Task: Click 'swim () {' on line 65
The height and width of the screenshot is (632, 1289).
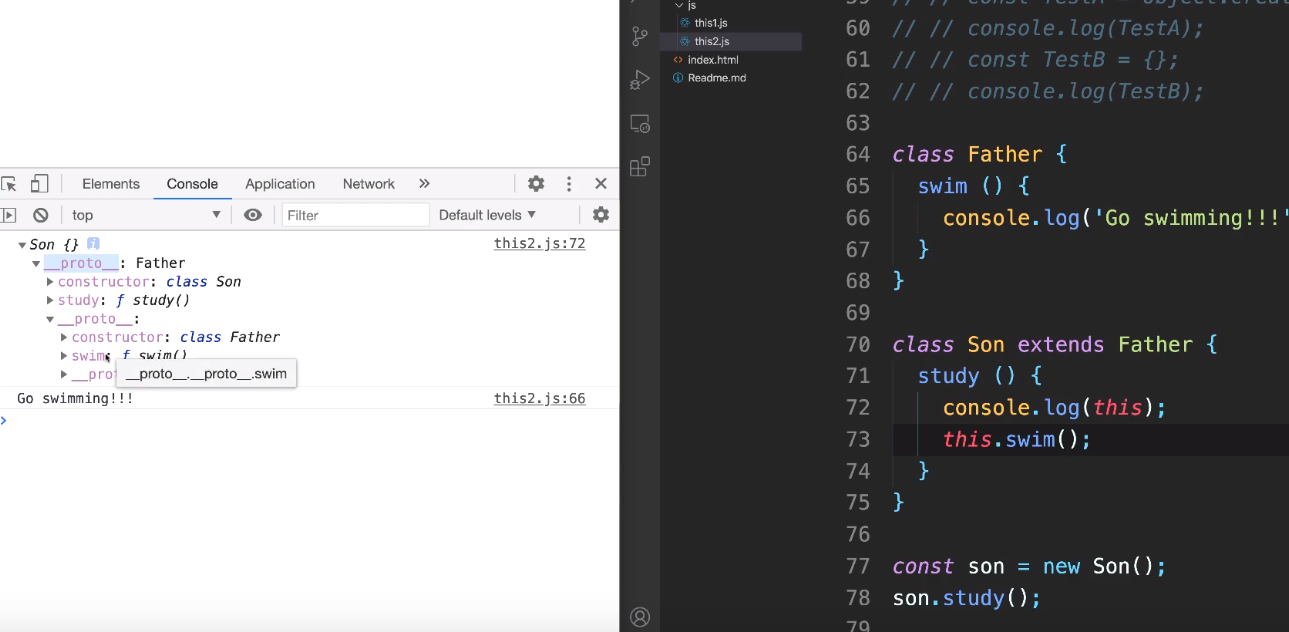Action: (x=974, y=186)
